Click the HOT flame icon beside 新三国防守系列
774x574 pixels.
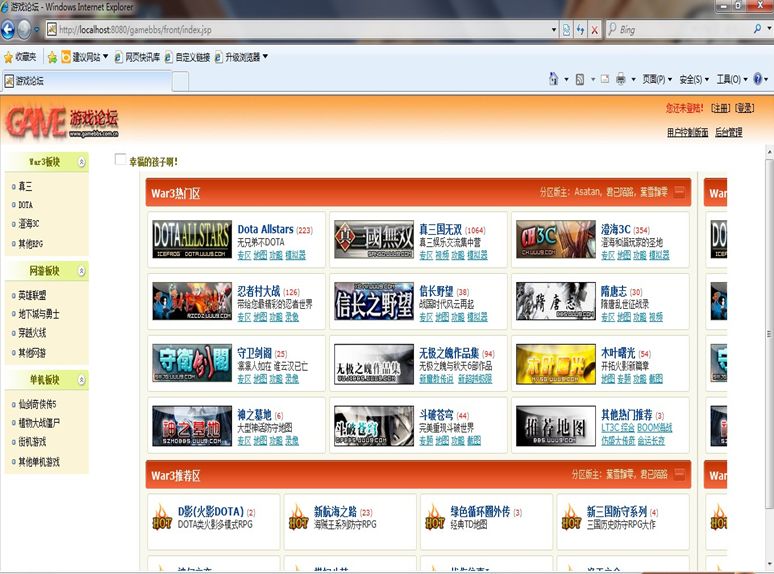(571, 517)
